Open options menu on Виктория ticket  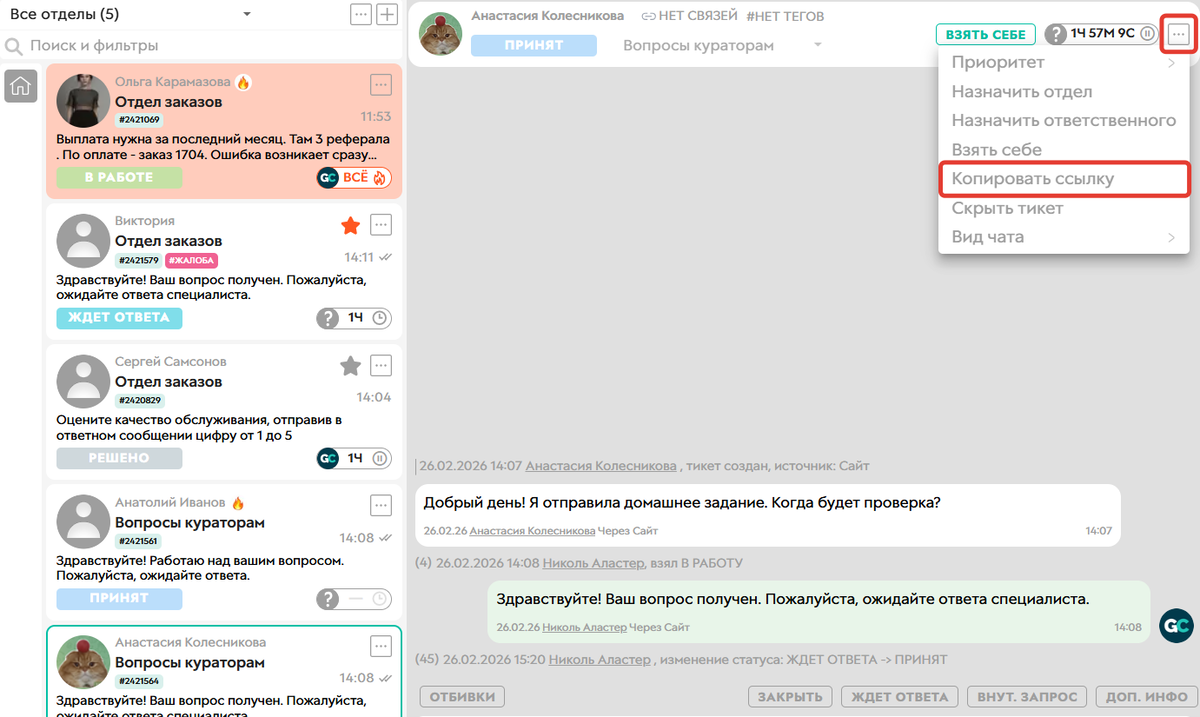click(x=380, y=224)
